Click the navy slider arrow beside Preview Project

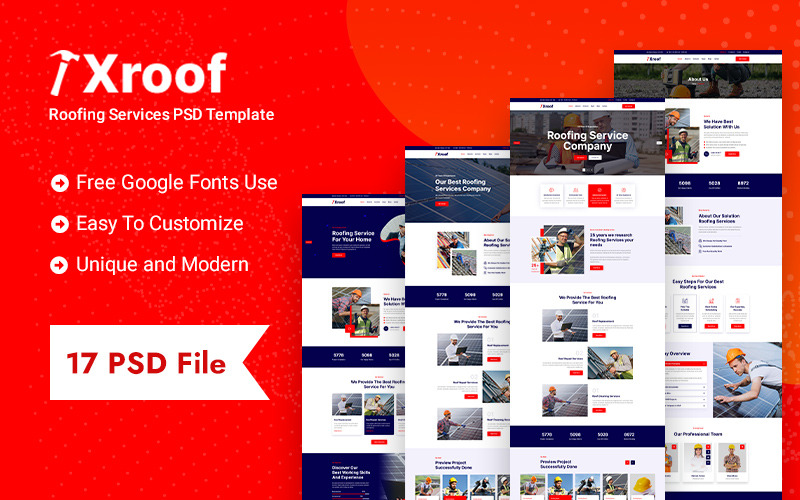pyautogui.click(x=633, y=463)
